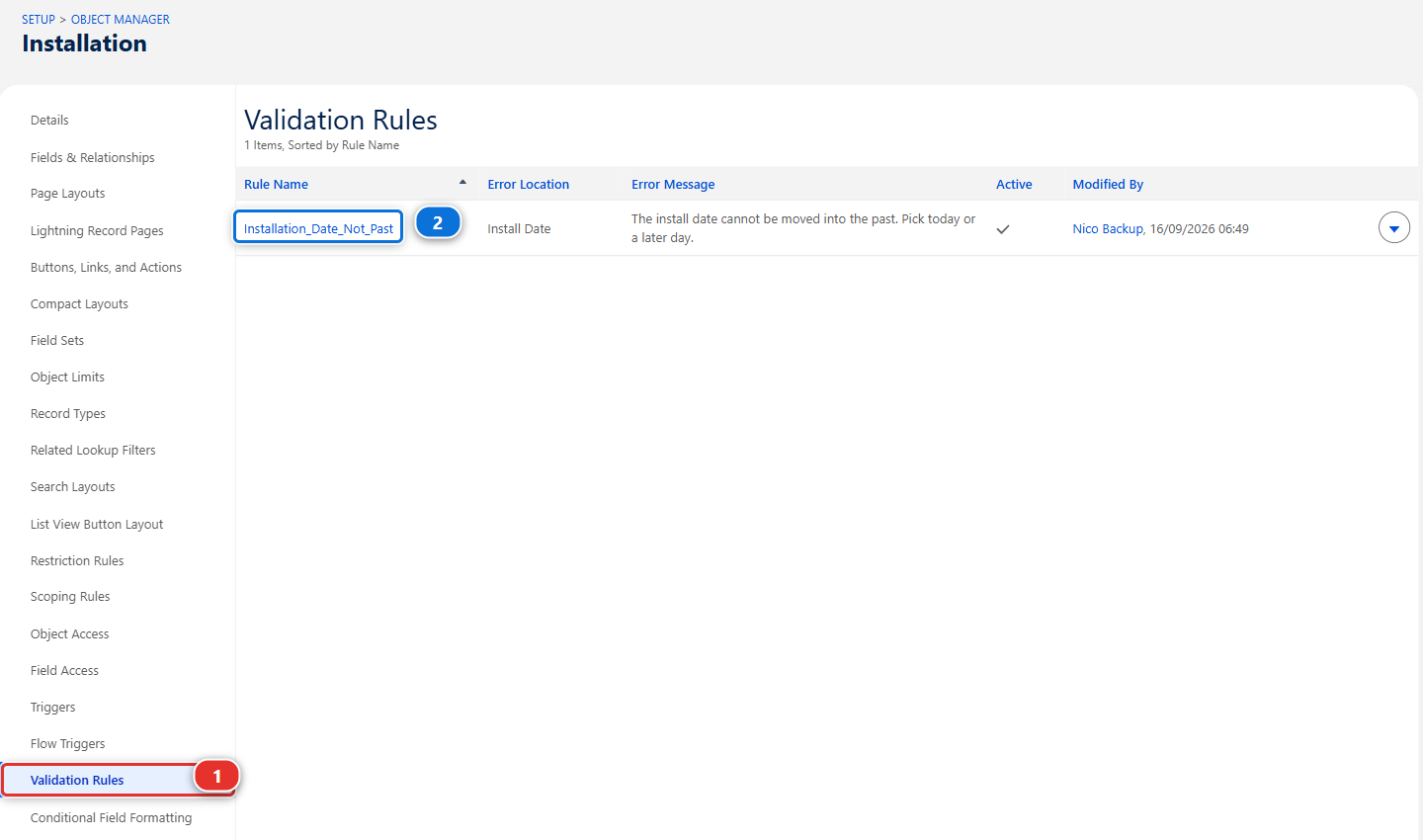Sort by Rule Name column header
The height and width of the screenshot is (840, 1423).
[276, 184]
